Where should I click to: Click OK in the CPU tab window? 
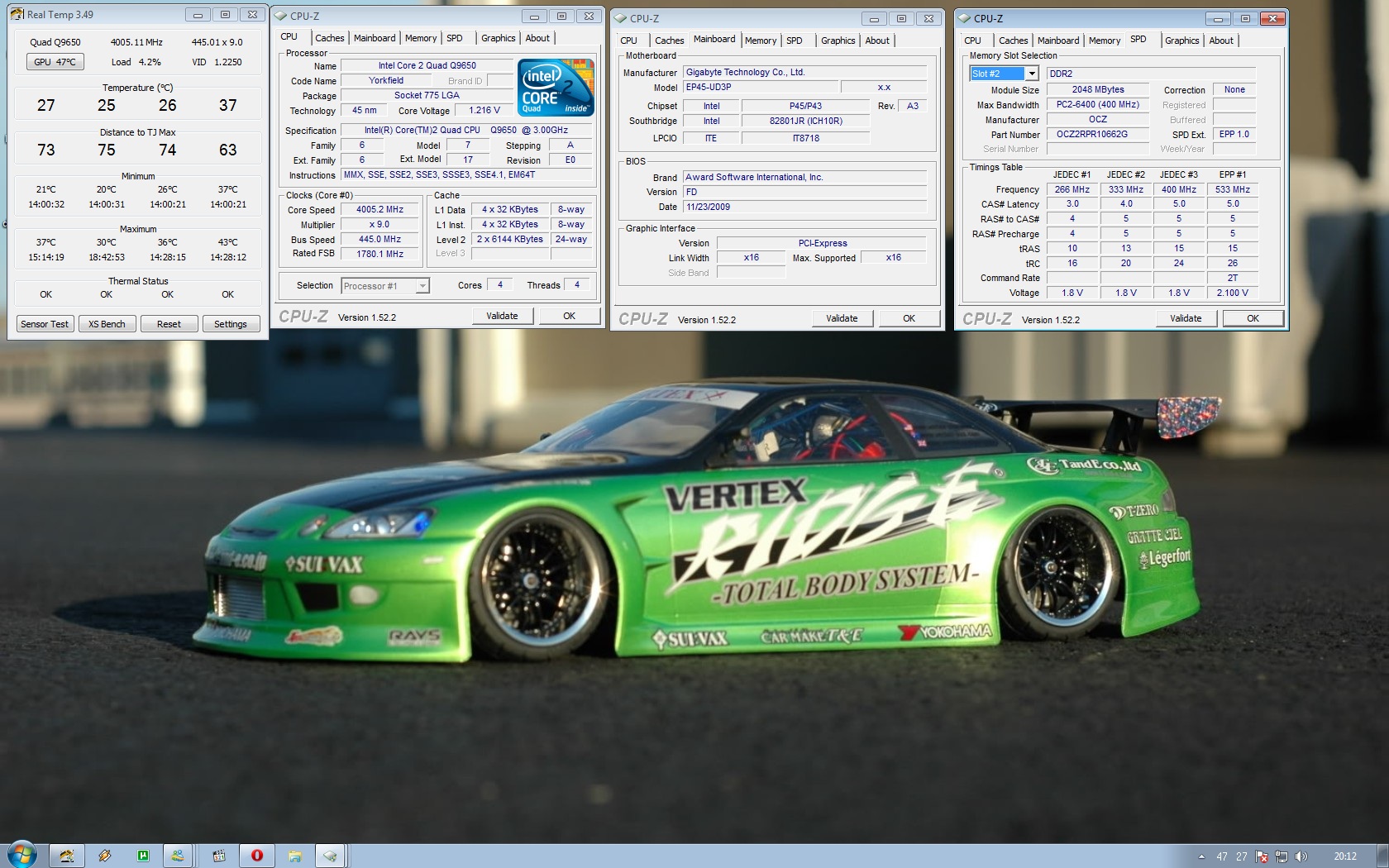pos(569,316)
